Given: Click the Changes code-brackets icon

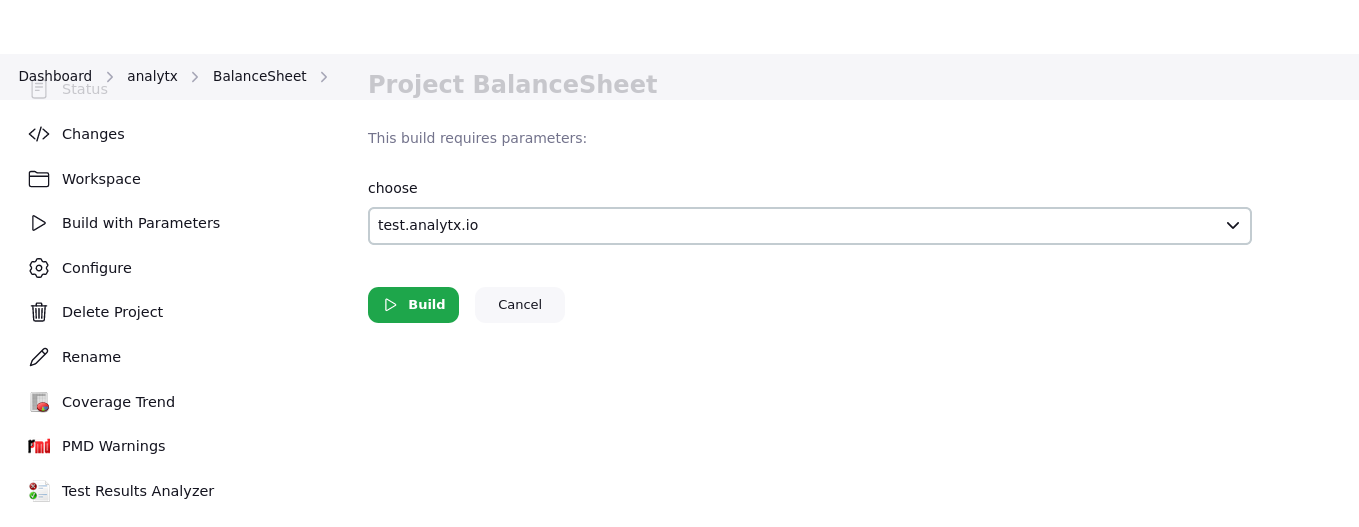Looking at the screenshot, I should pos(39,134).
